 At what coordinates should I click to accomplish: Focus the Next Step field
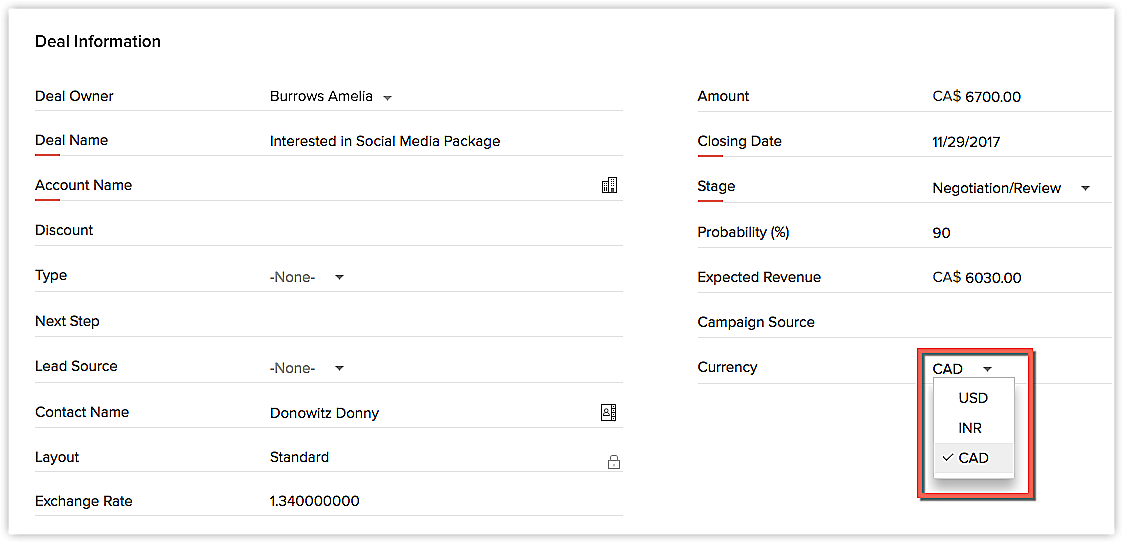(x=440, y=321)
